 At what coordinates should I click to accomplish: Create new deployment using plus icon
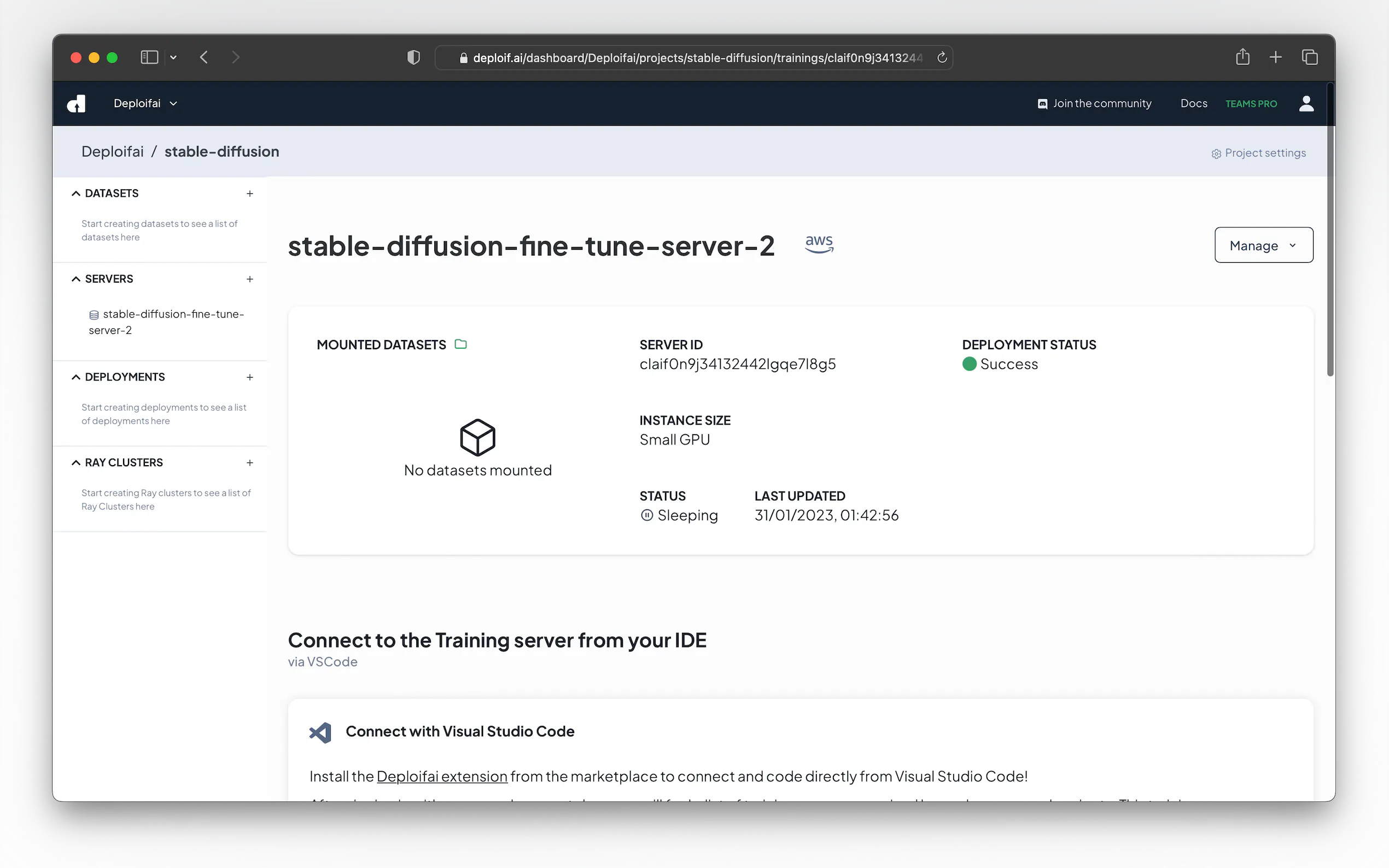coord(250,378)
